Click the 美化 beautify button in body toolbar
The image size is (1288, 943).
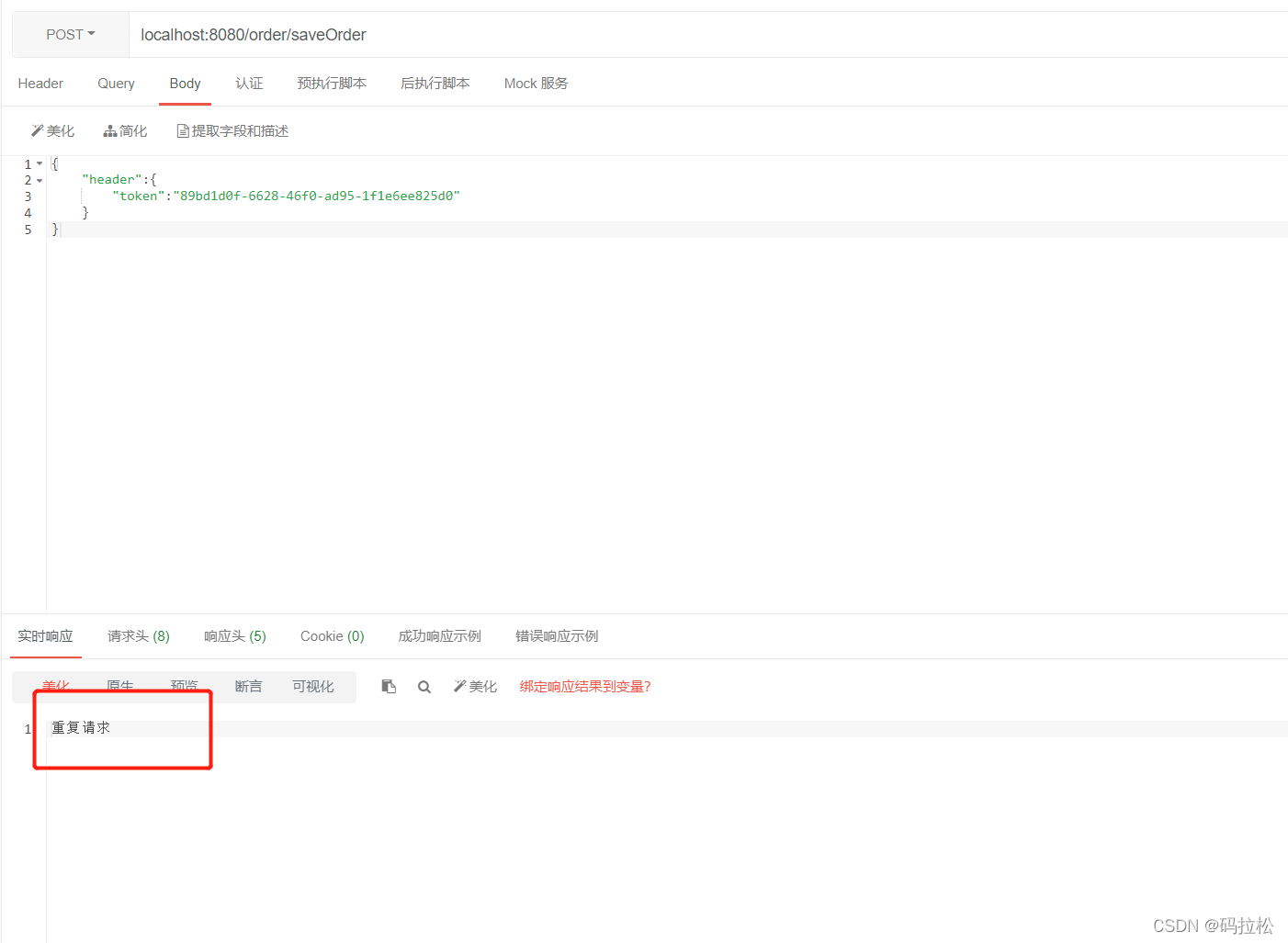click(53, 131)
